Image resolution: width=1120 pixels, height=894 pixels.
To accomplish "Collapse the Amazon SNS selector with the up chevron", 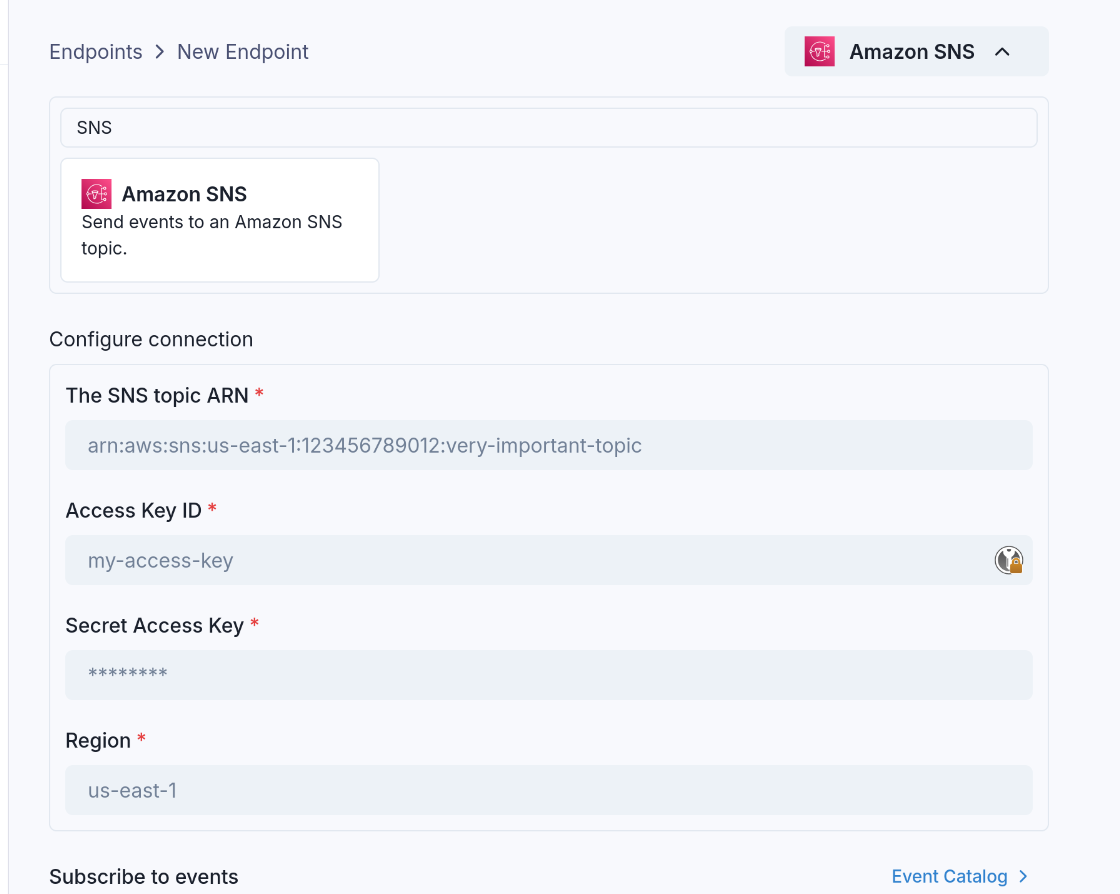I will (x=1002, y=52).
